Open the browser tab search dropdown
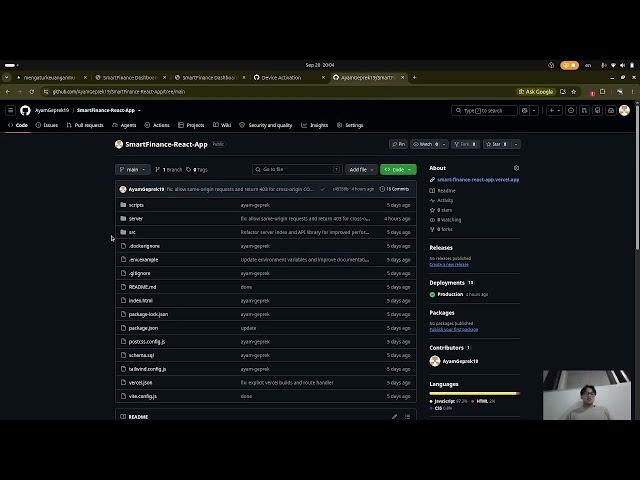640x480 pixels. coord(7,77)
